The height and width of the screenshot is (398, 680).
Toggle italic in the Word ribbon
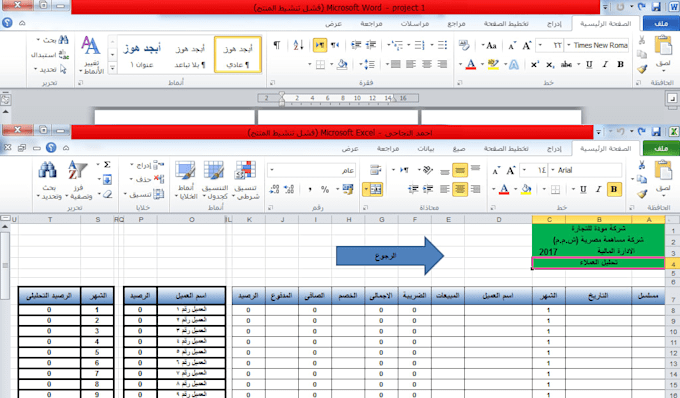(x=605, y=65)
